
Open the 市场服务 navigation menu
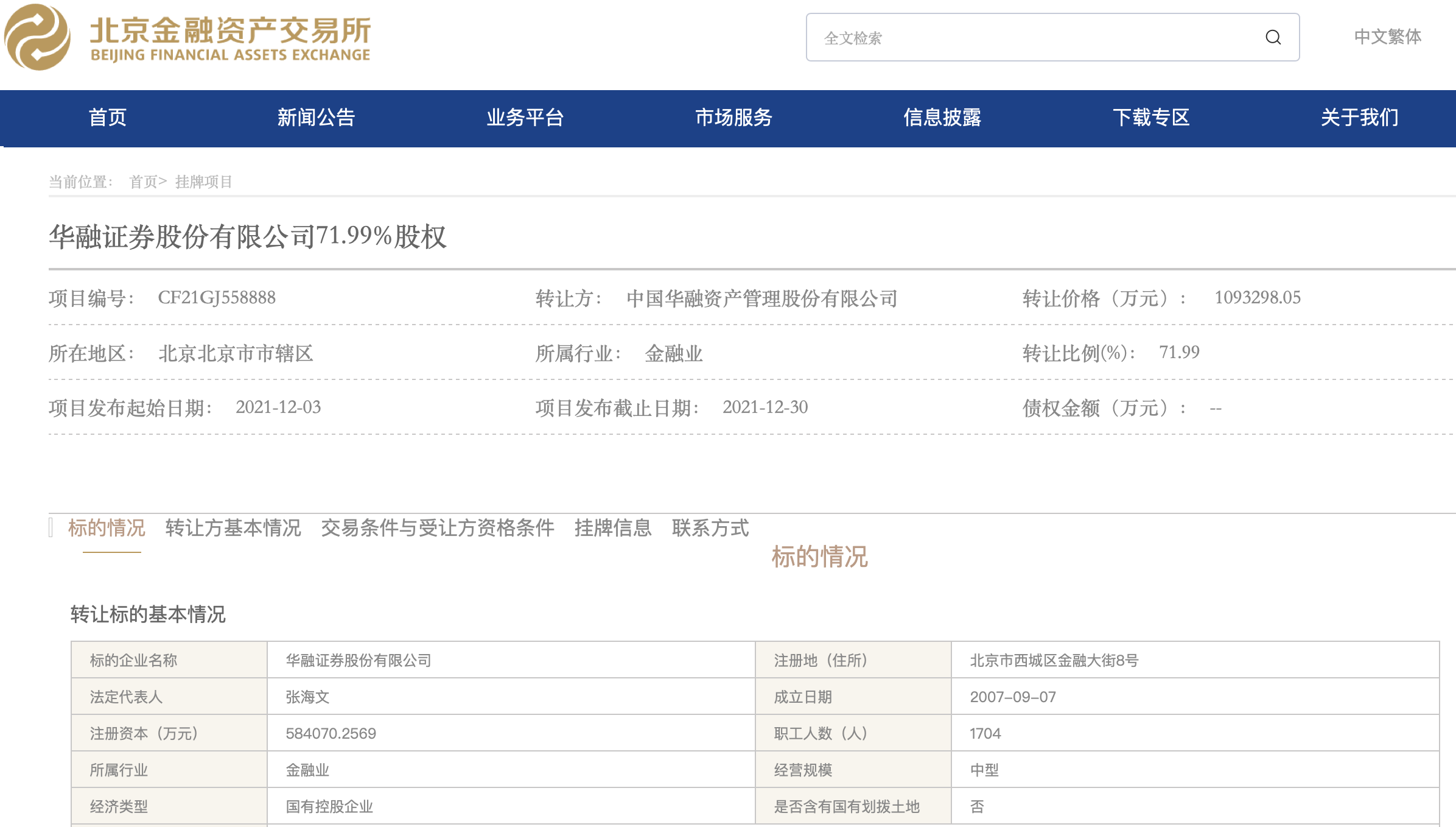coord(734,118)
